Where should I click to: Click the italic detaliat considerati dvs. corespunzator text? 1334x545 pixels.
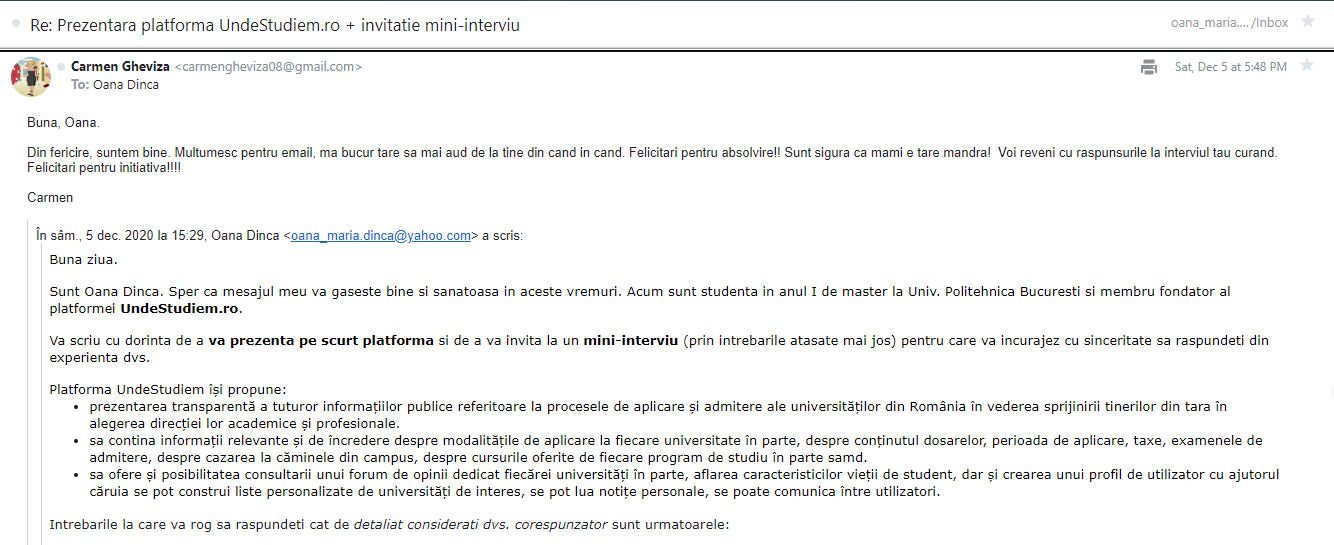(x=480, y=524)
